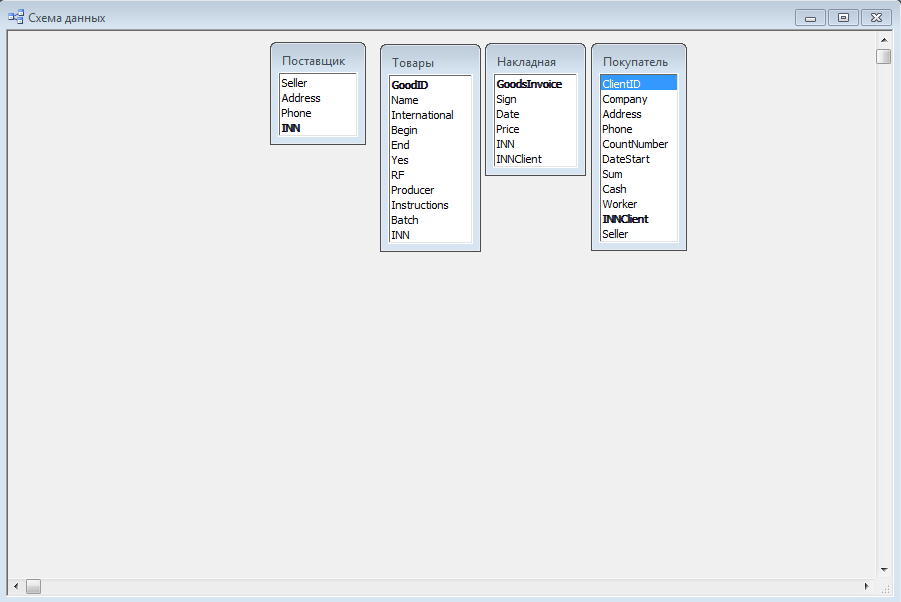Select CountNumber field in Покупатель
Screen dimensions: 901x602
click(x=639, y=144)
